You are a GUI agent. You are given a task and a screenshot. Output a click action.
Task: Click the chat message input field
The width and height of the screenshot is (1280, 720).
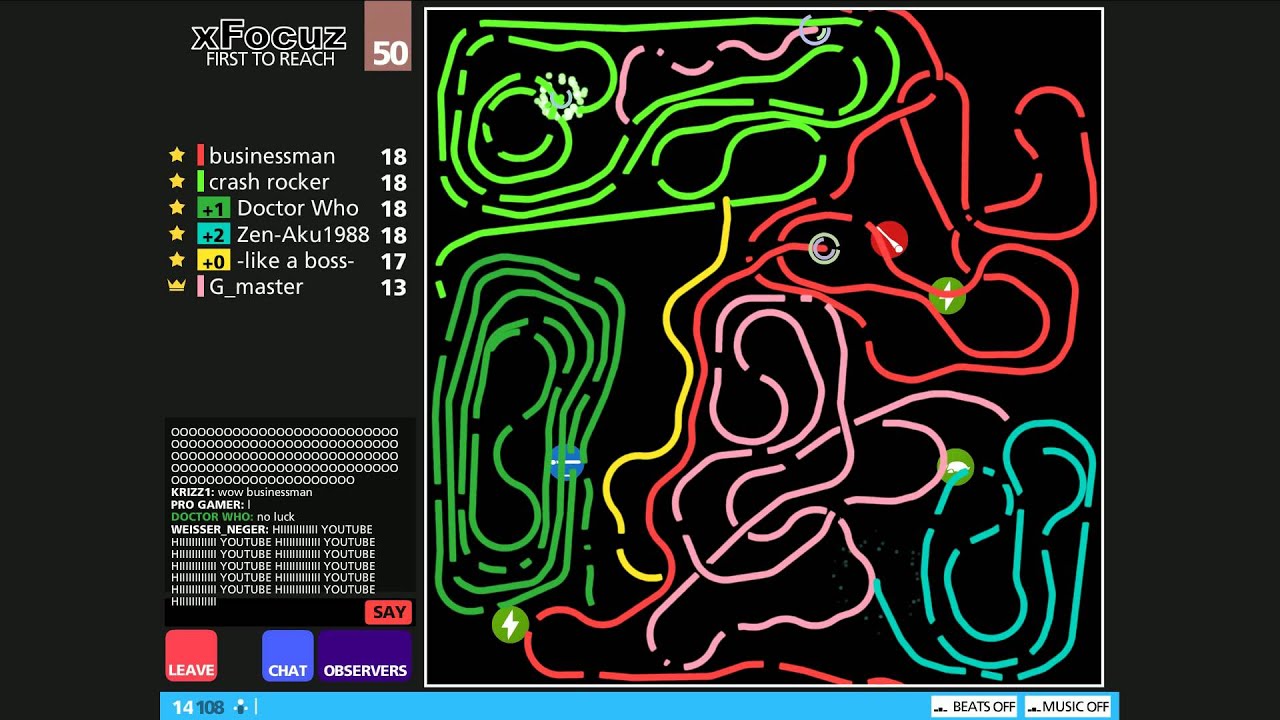tap(265, 612)
